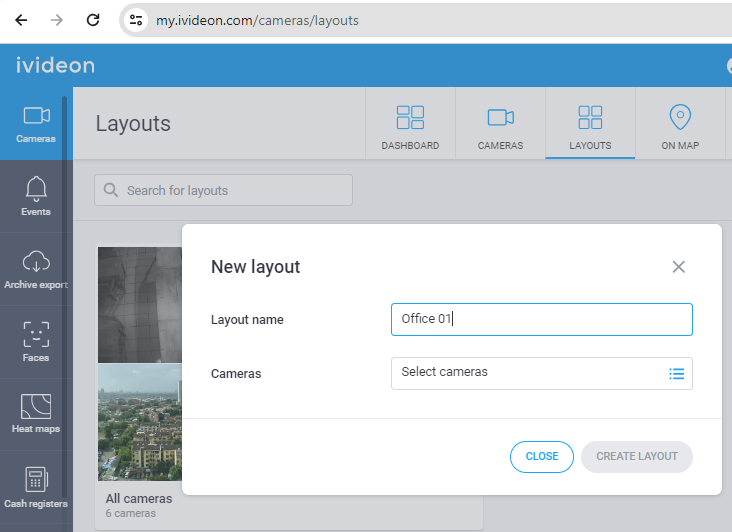The image size is (732, 532).
Task: Click the address bar URL
Action: coord(257,21)
